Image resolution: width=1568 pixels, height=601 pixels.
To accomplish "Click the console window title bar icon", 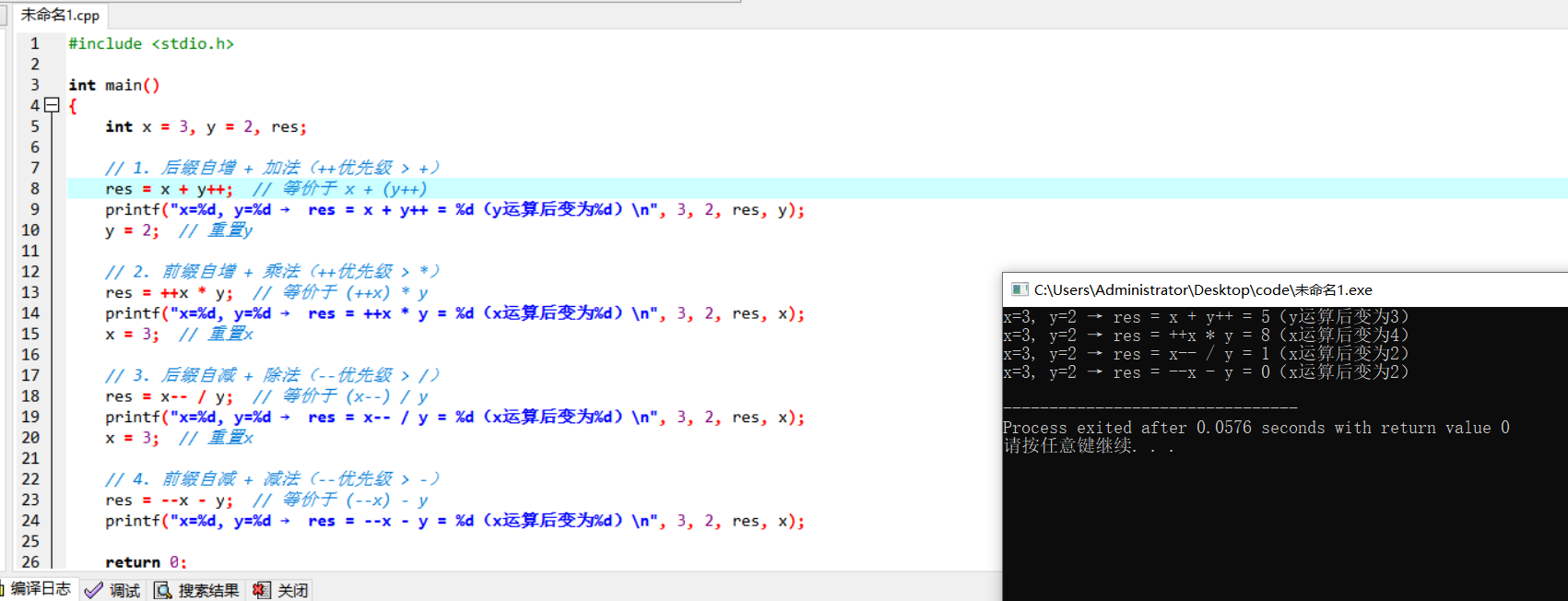I will tap(1020, 289).
